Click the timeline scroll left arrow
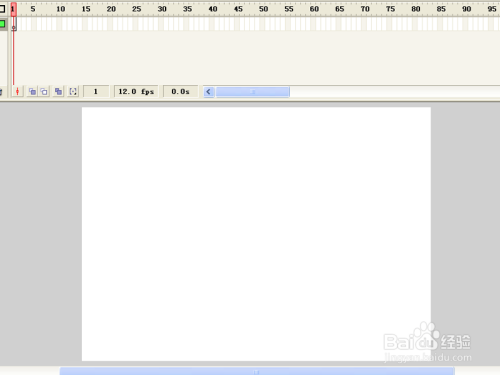 pyautogui.click(x=209, y=91)
